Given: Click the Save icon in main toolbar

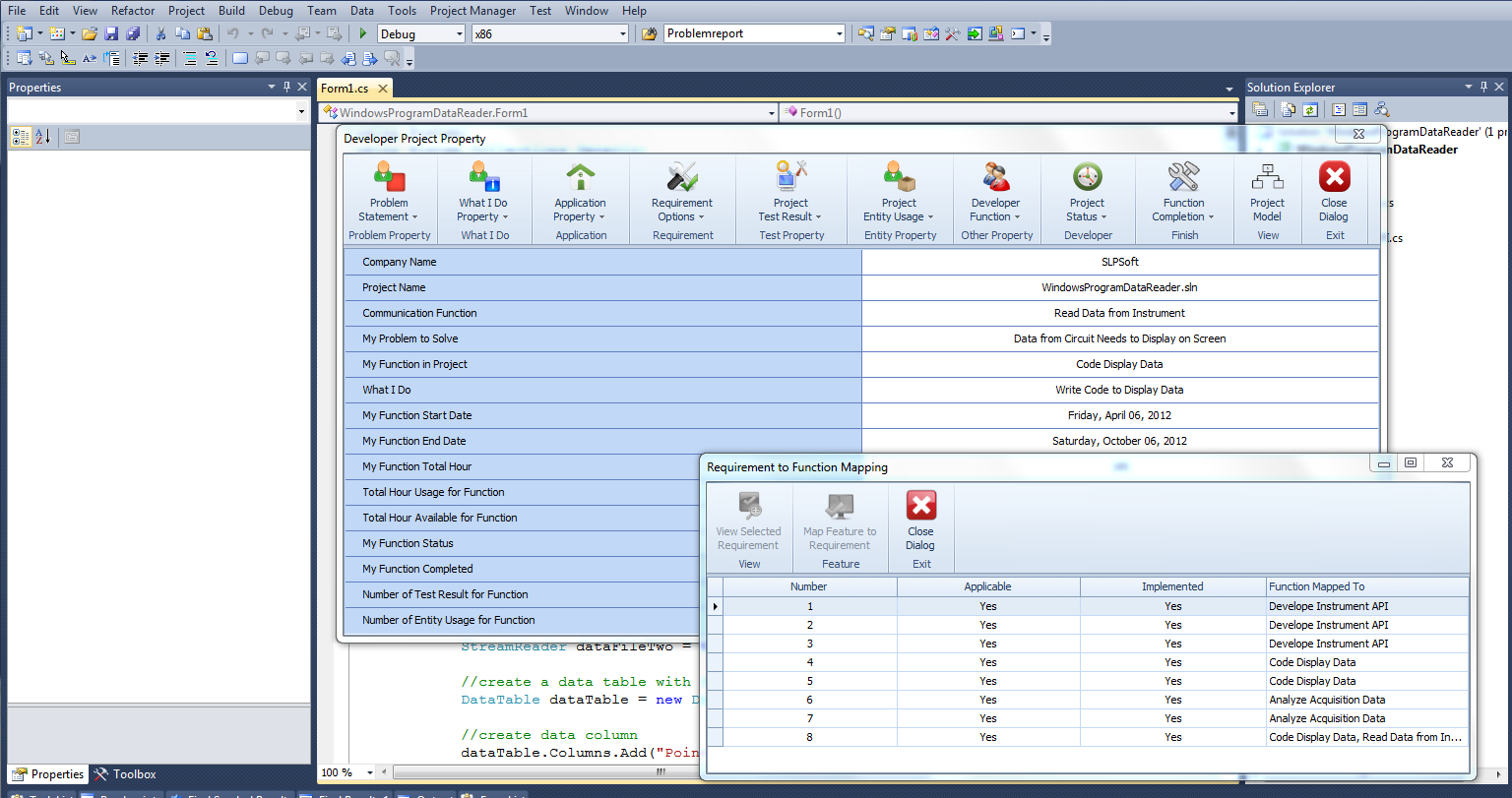Looking at the screenshot, I should click(111, 33).
